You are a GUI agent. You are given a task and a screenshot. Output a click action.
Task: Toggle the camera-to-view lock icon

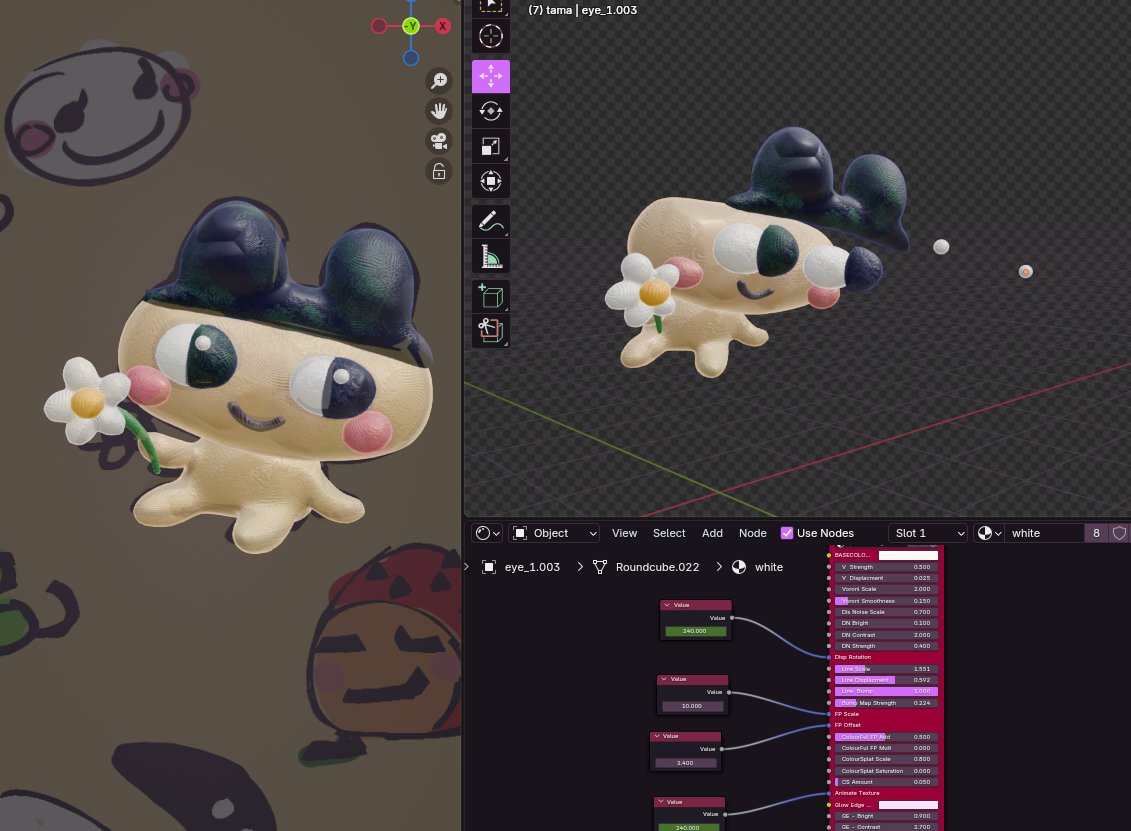(x=439, y=172)
